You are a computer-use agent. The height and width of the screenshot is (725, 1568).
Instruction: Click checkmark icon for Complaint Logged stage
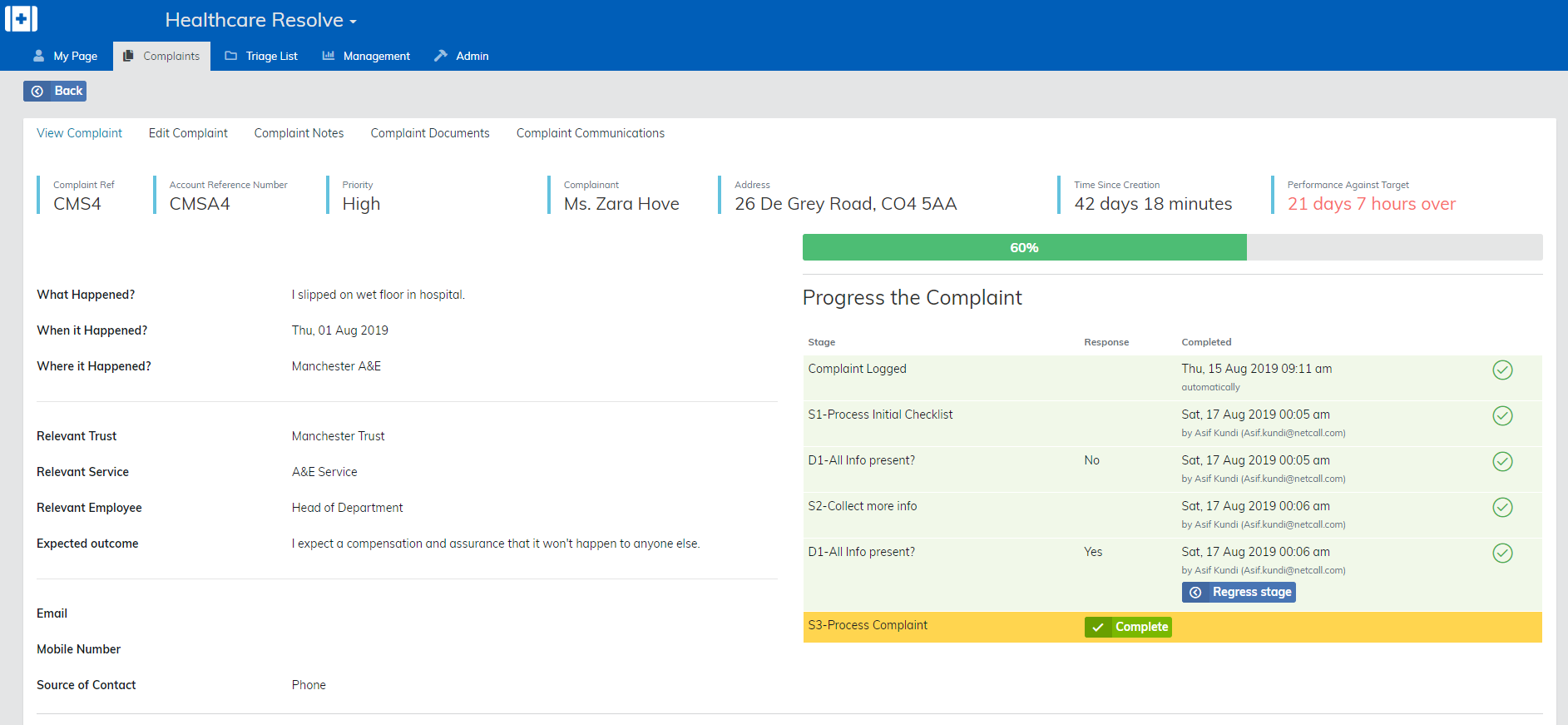1501,370
